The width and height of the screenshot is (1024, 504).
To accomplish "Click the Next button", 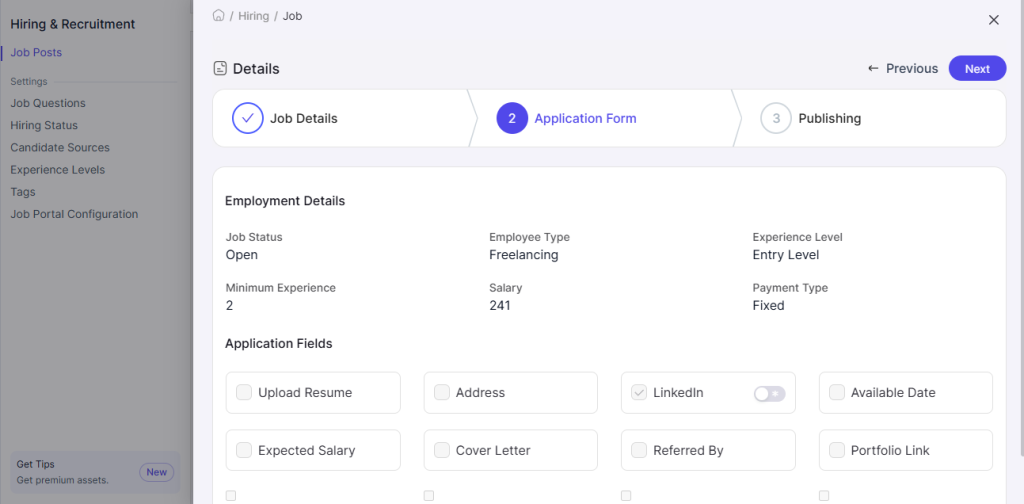I will 977,69.
